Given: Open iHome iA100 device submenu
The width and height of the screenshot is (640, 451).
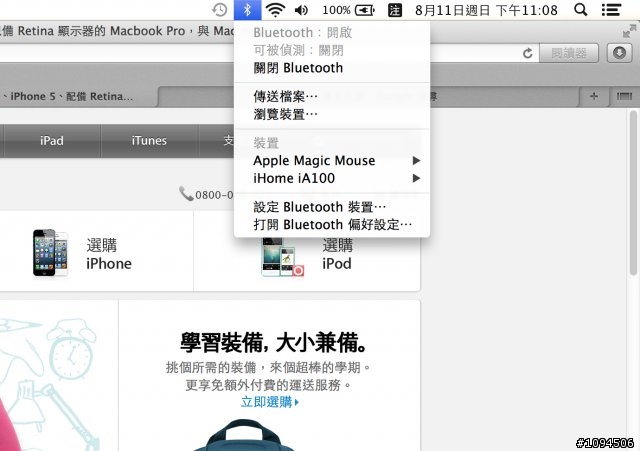Looking at the screenshot, I should click(332, 178).
